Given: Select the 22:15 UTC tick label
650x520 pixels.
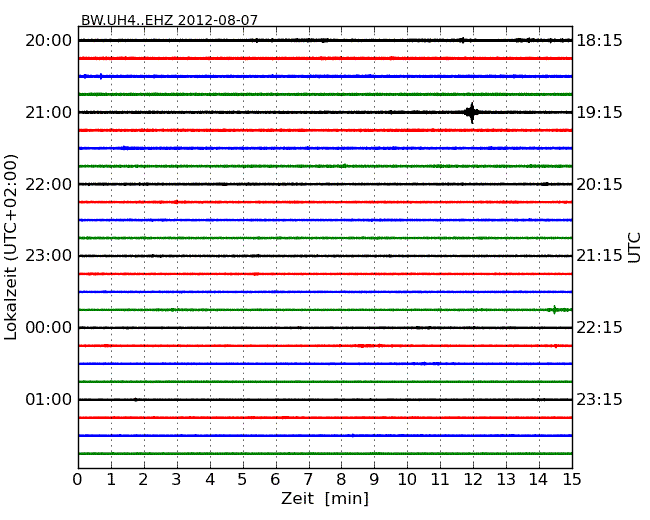Looking at the screenshot, I should click(599, 328).
